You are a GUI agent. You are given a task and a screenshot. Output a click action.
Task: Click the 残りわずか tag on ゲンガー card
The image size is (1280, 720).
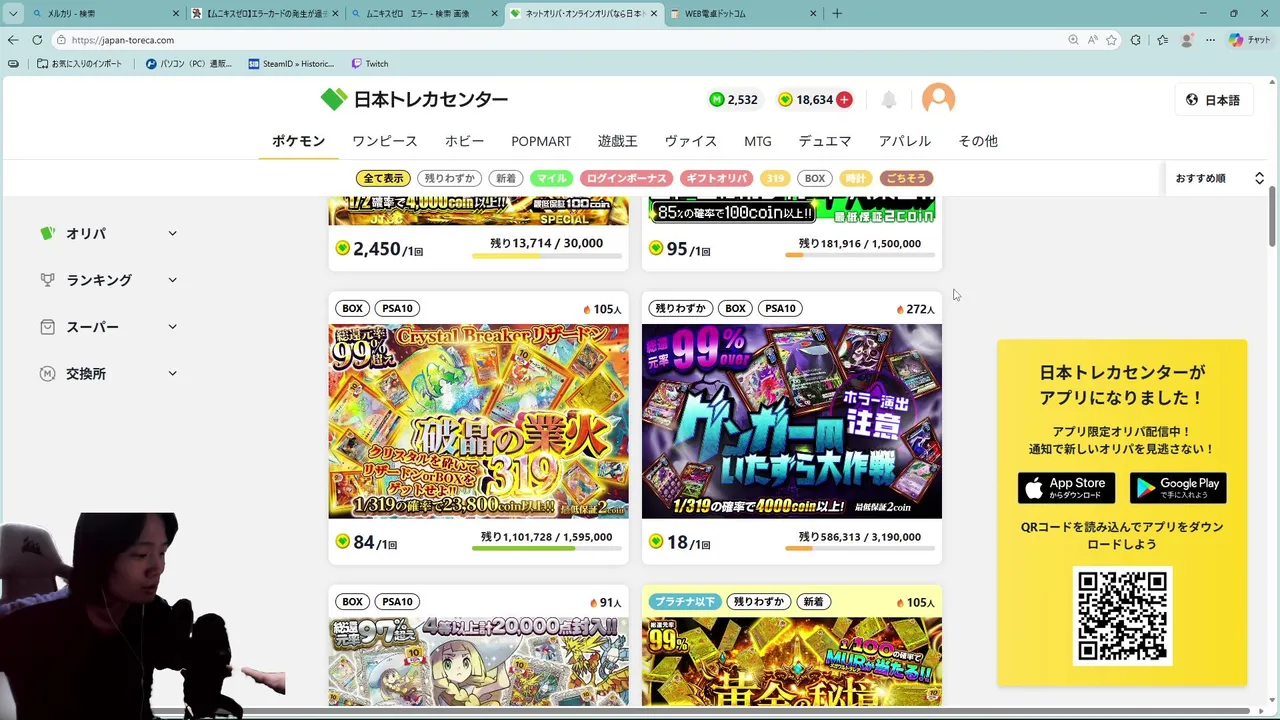[x=680, y=309]
